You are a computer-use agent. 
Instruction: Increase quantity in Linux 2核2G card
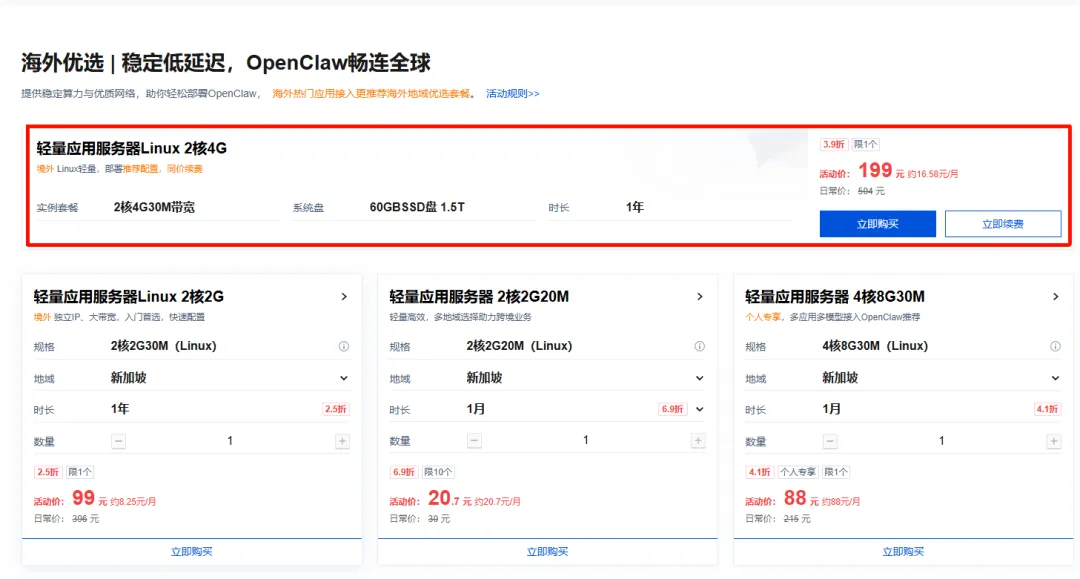pyautogui.click(x=342, y=441)
